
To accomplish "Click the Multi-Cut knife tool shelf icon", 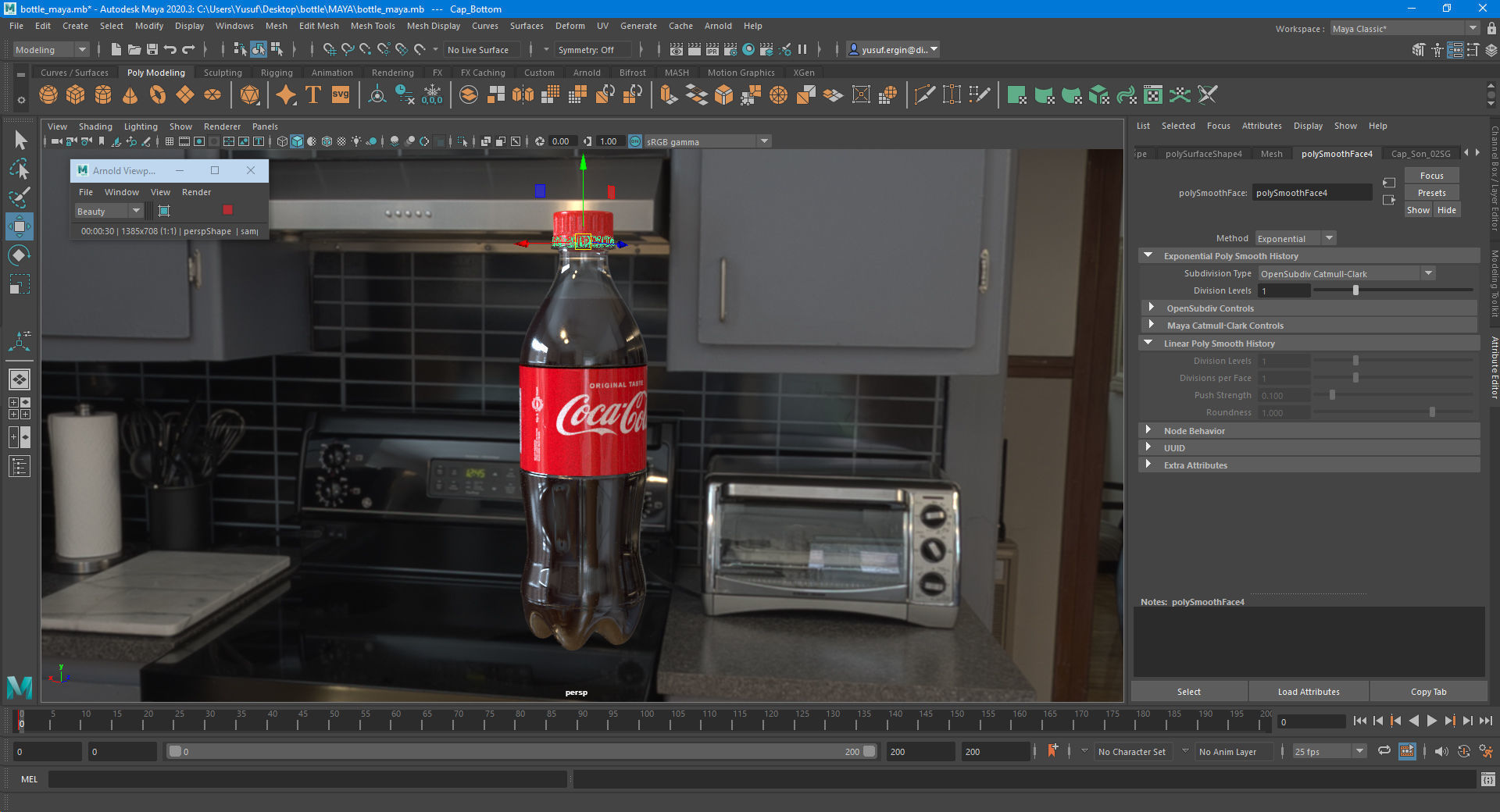I will click(x=924, y=95).
